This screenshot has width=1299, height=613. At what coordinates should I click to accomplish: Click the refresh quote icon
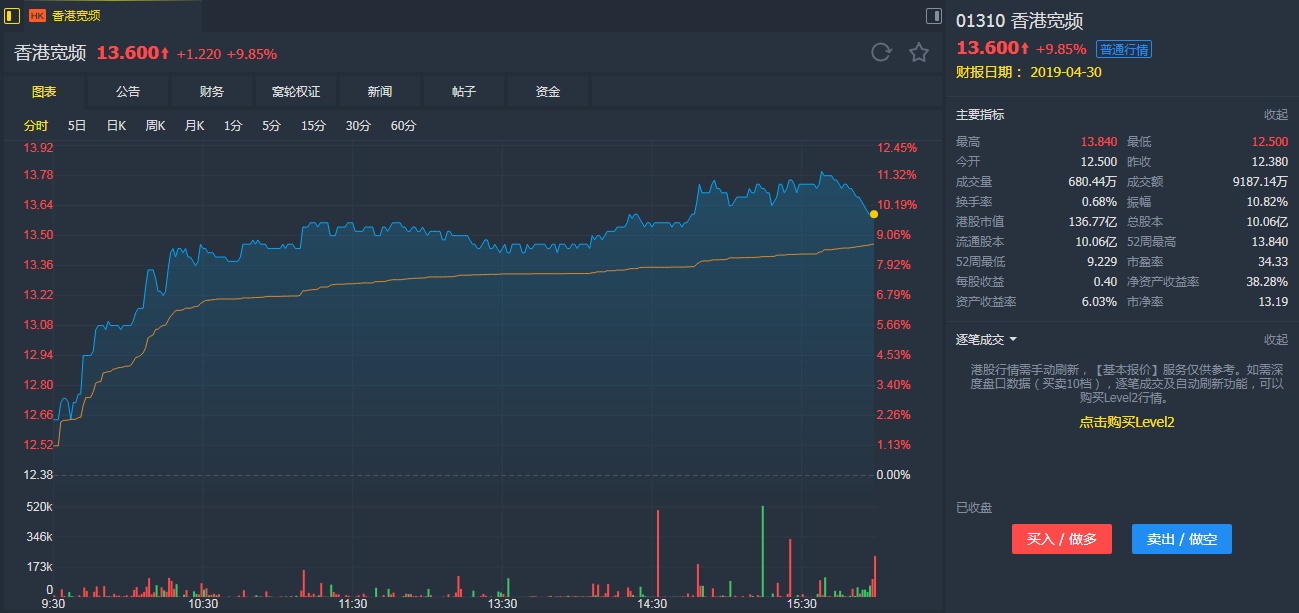coord(881,53)
